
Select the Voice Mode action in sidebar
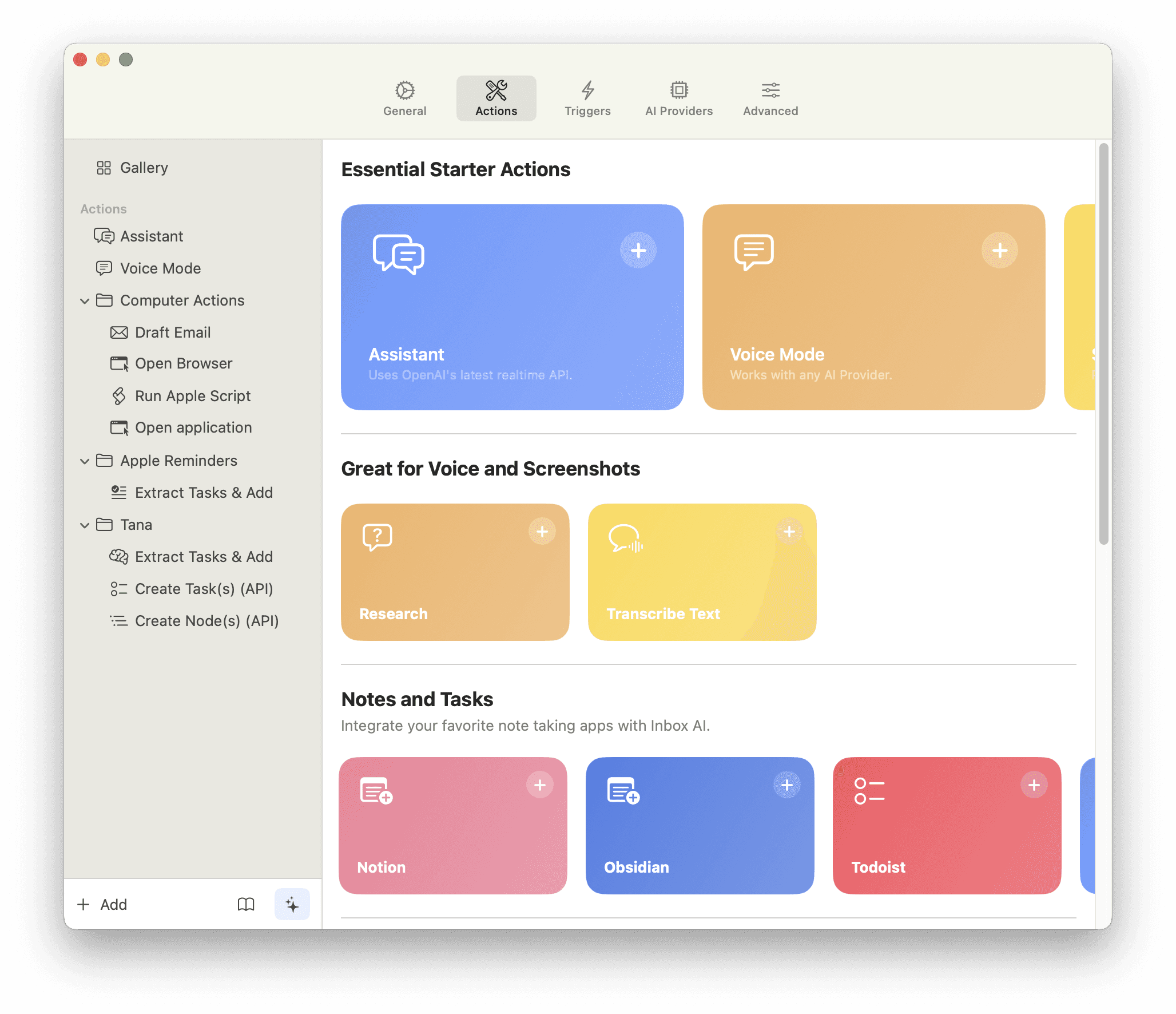pos(160,268)
